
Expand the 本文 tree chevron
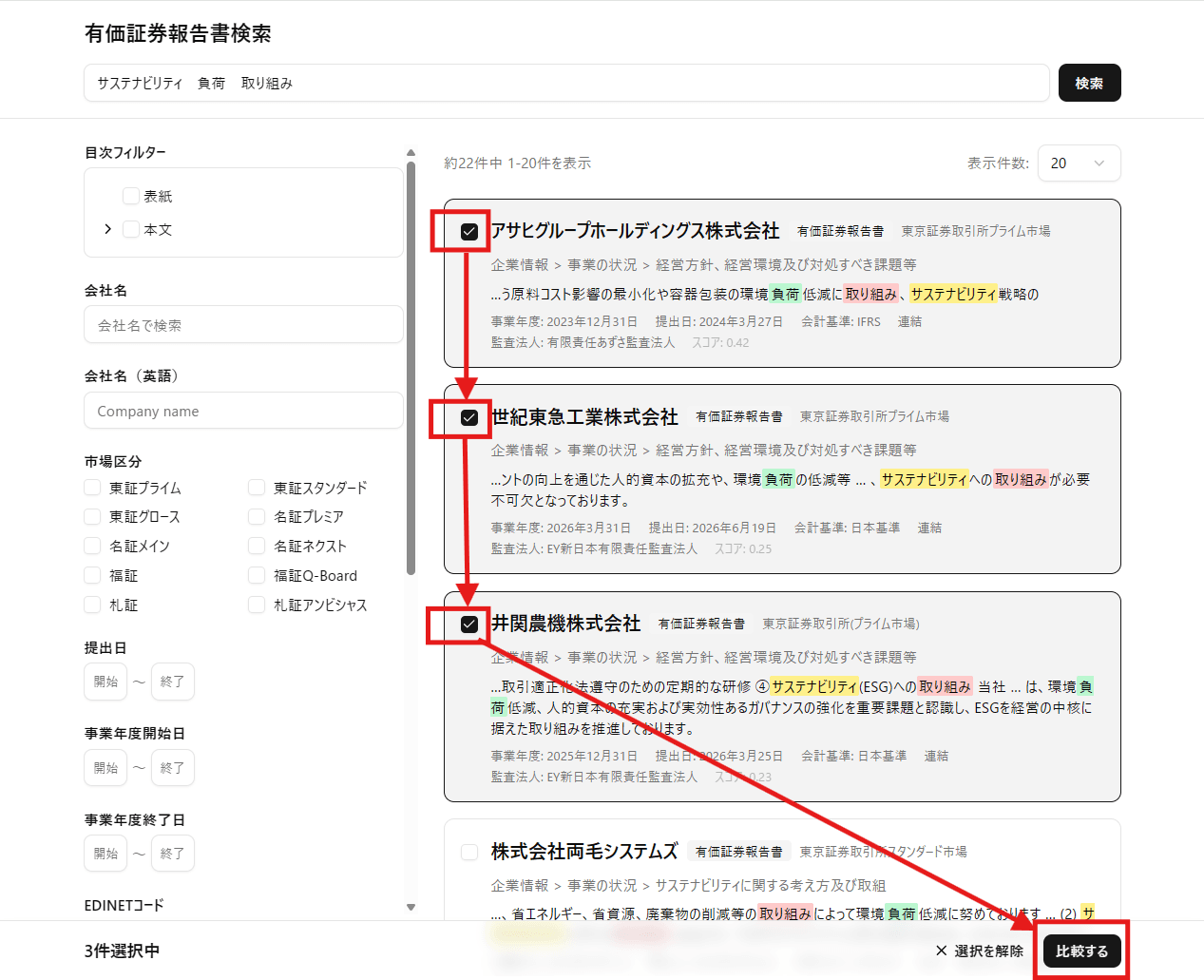click(107, 229)
